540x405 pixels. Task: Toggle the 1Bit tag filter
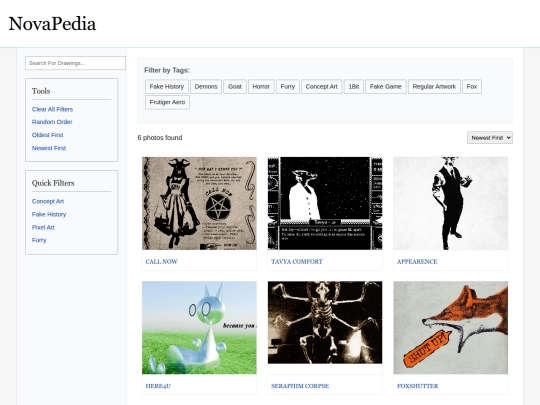point(354,86)
